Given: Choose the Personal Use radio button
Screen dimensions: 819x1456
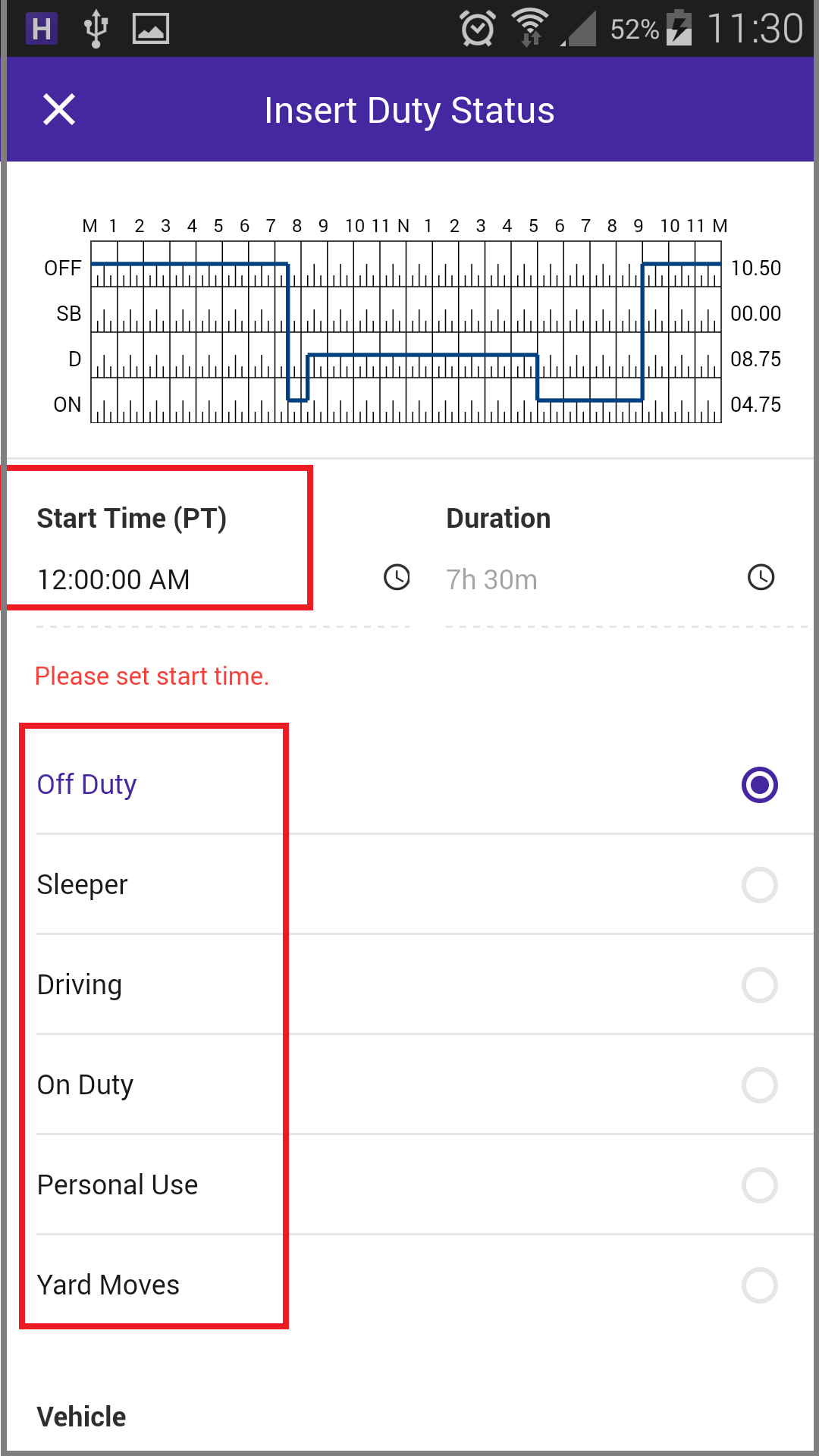Looking at the screenshot, I should click(x=760, y=1185).
